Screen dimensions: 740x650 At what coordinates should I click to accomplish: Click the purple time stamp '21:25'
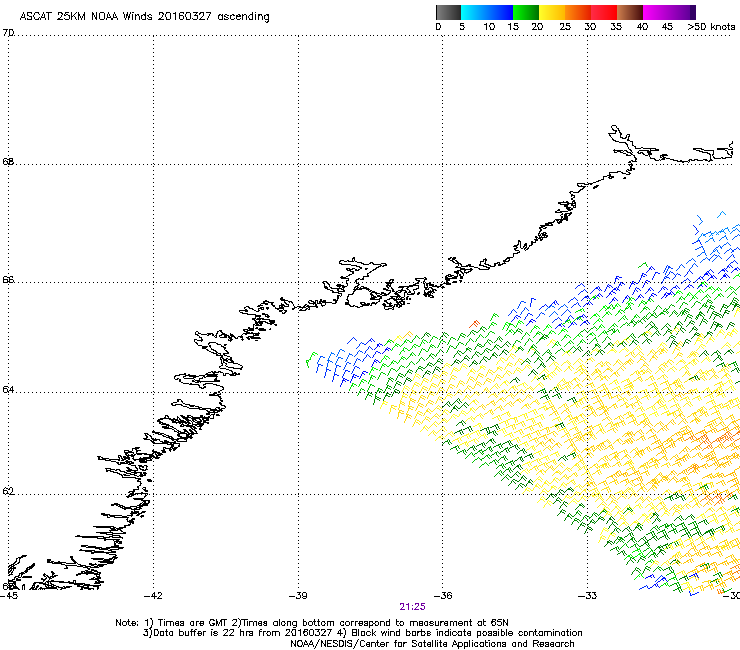(412, 607)
